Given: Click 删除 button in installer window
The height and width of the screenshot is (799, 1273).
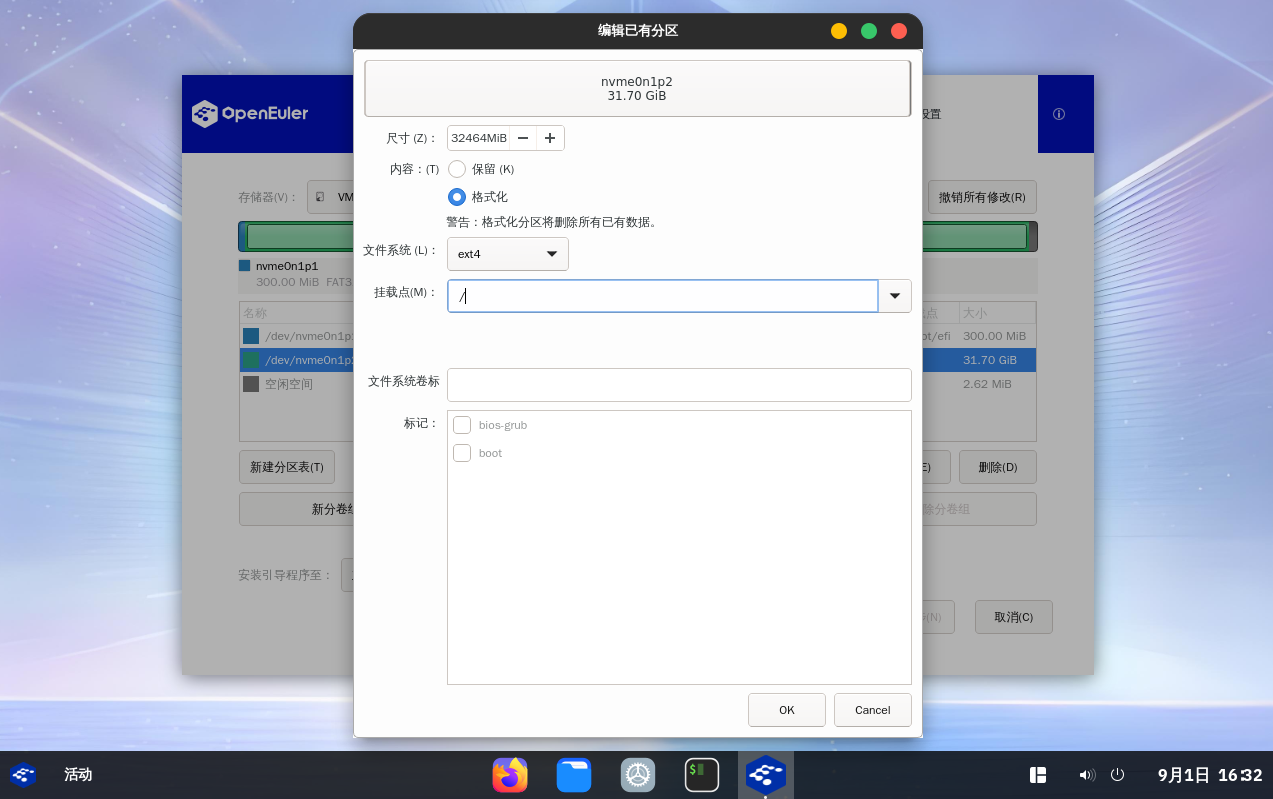Looking at the screenshot, I should coord(997,467).
